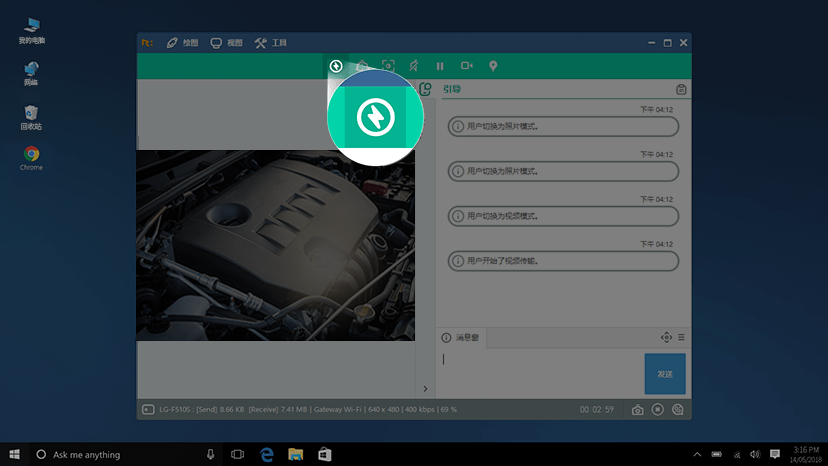Click the engine video preview
This screenshot has height=466, width=828.
(276, 245)
